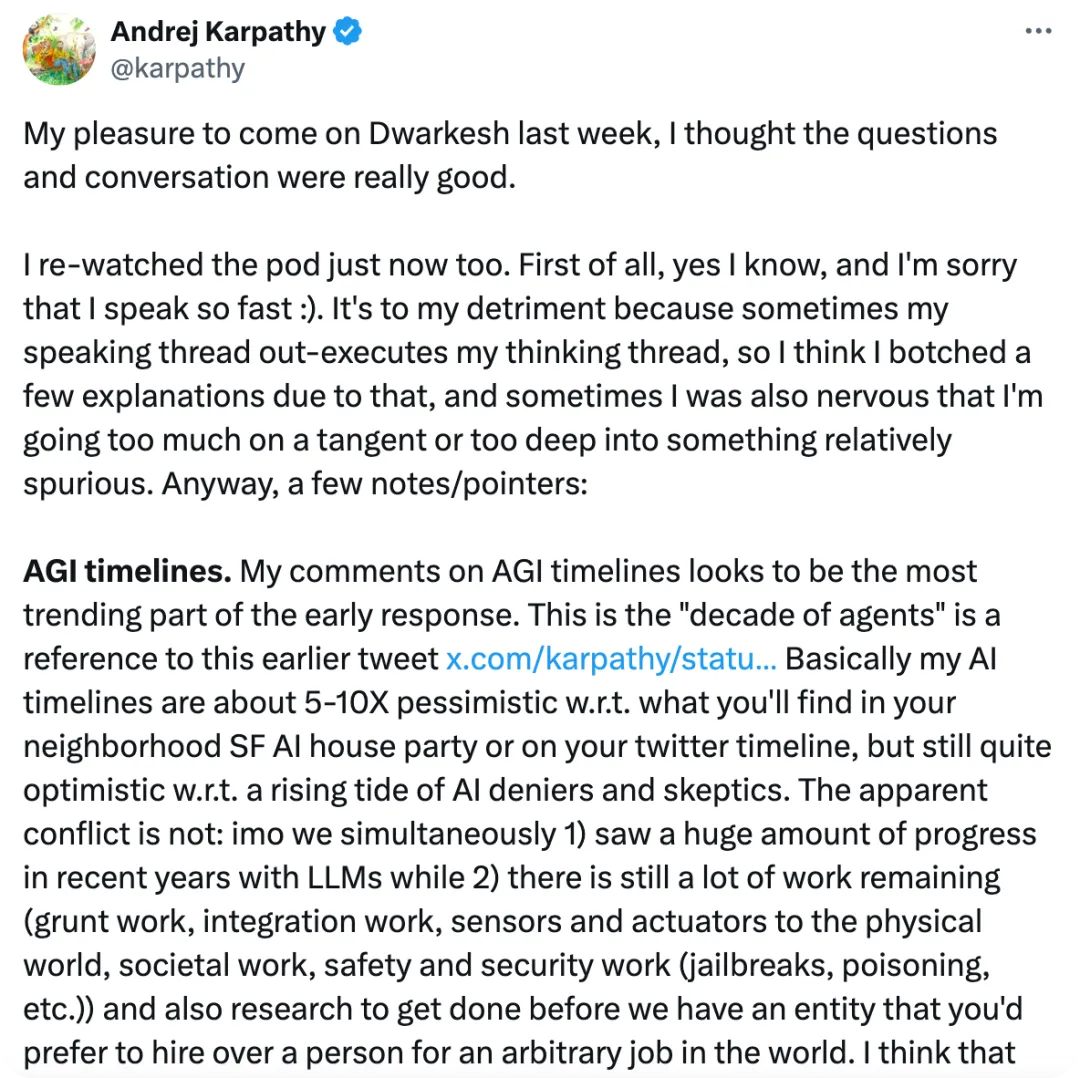Open Andrej Karpathy's profile avatar picture

[x=58, y=49]
